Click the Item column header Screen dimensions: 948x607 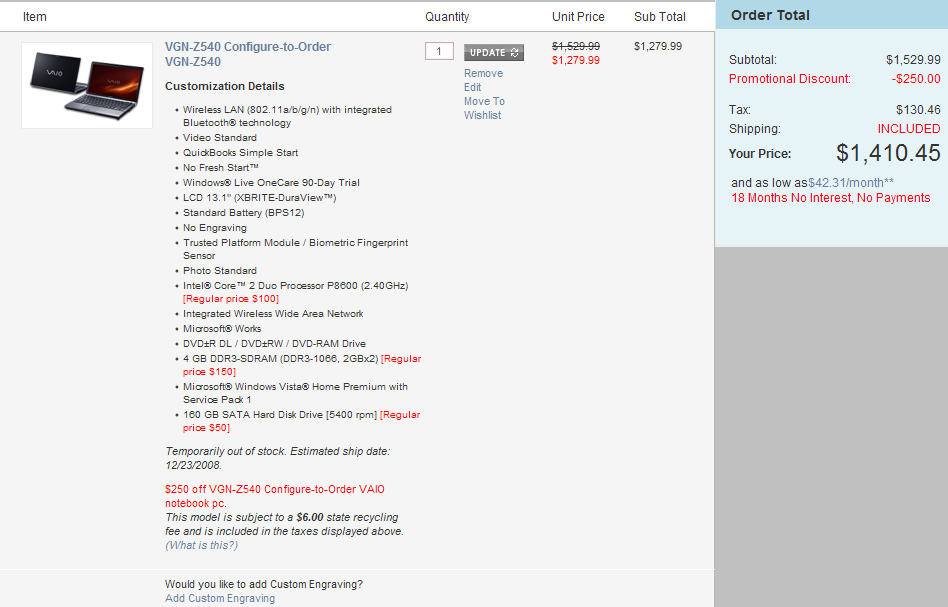point(34,17)
